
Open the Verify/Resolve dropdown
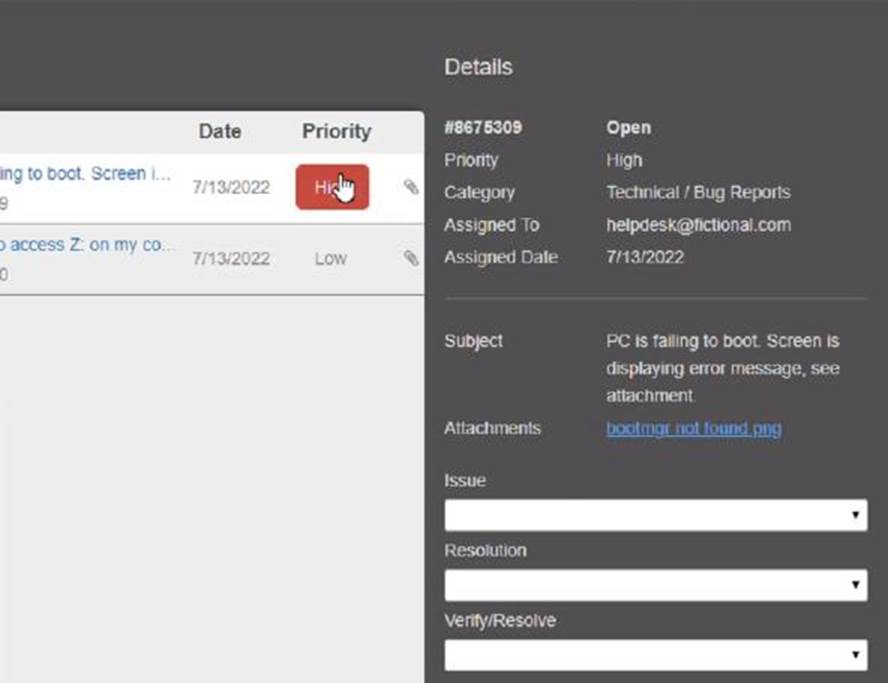click(x=655, y=656)
